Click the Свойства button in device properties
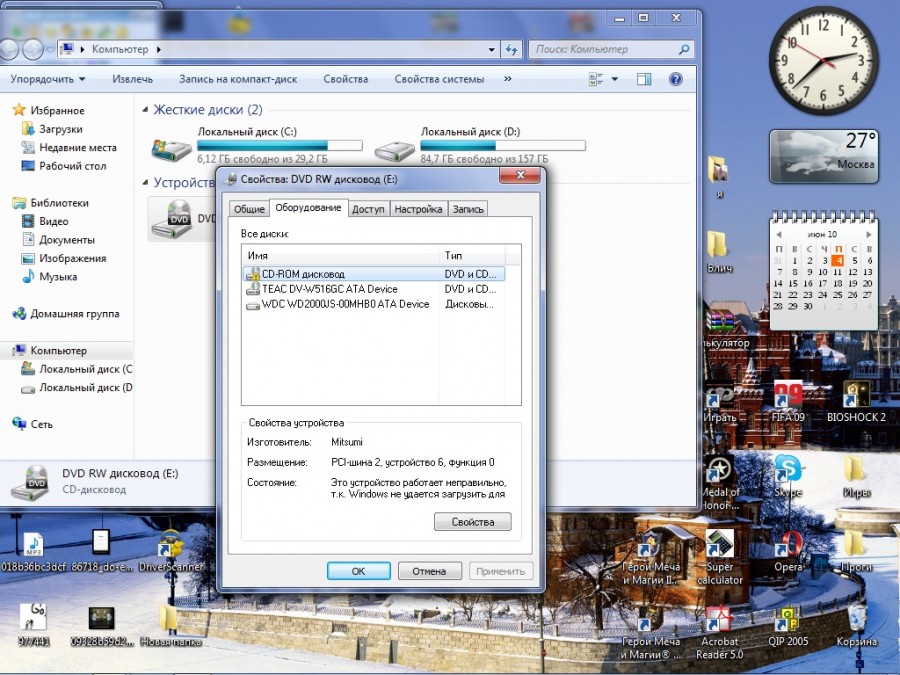 tap(472, 522)
